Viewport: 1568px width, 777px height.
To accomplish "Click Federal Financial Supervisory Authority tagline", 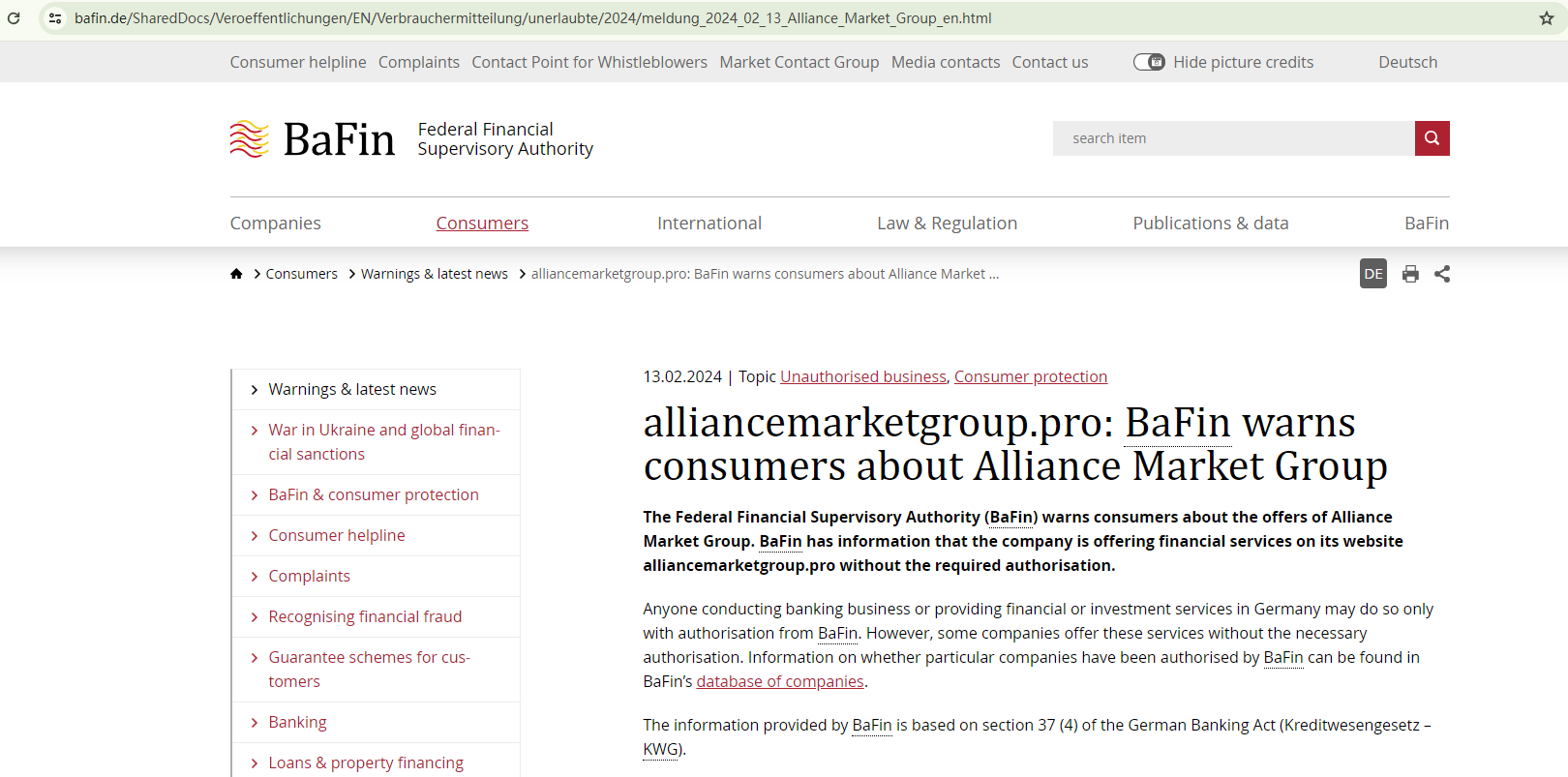I will point(505,139).
